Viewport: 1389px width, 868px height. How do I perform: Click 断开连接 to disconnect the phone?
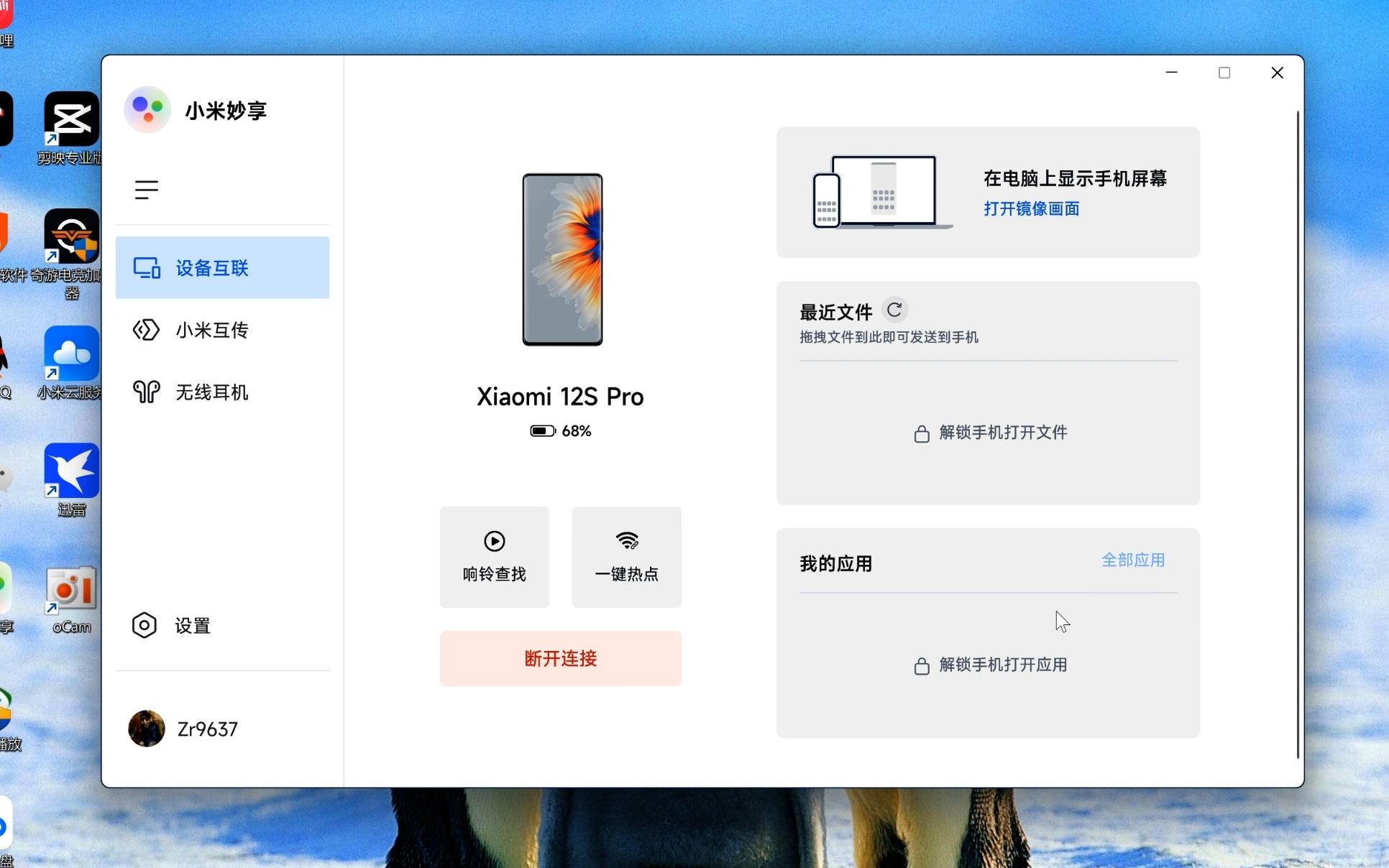[x=561, y=658]
